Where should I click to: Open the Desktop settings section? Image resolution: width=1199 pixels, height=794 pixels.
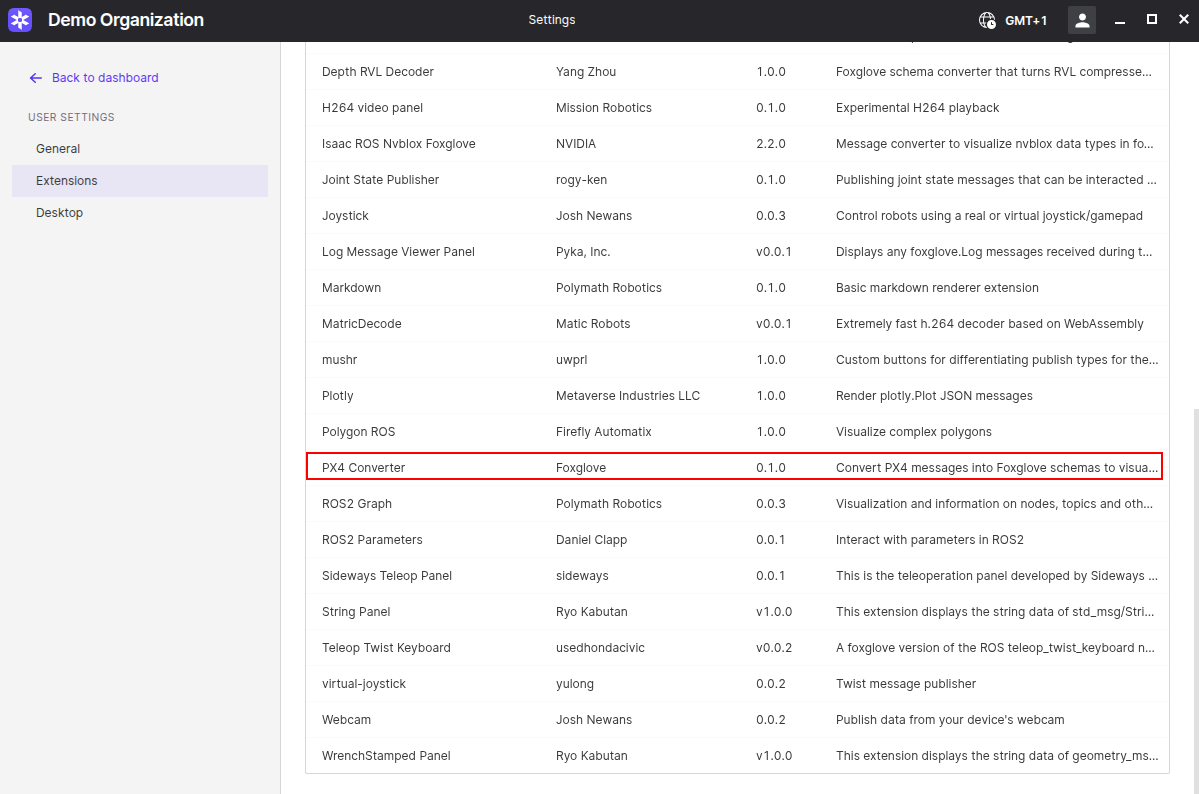point(140,213)
